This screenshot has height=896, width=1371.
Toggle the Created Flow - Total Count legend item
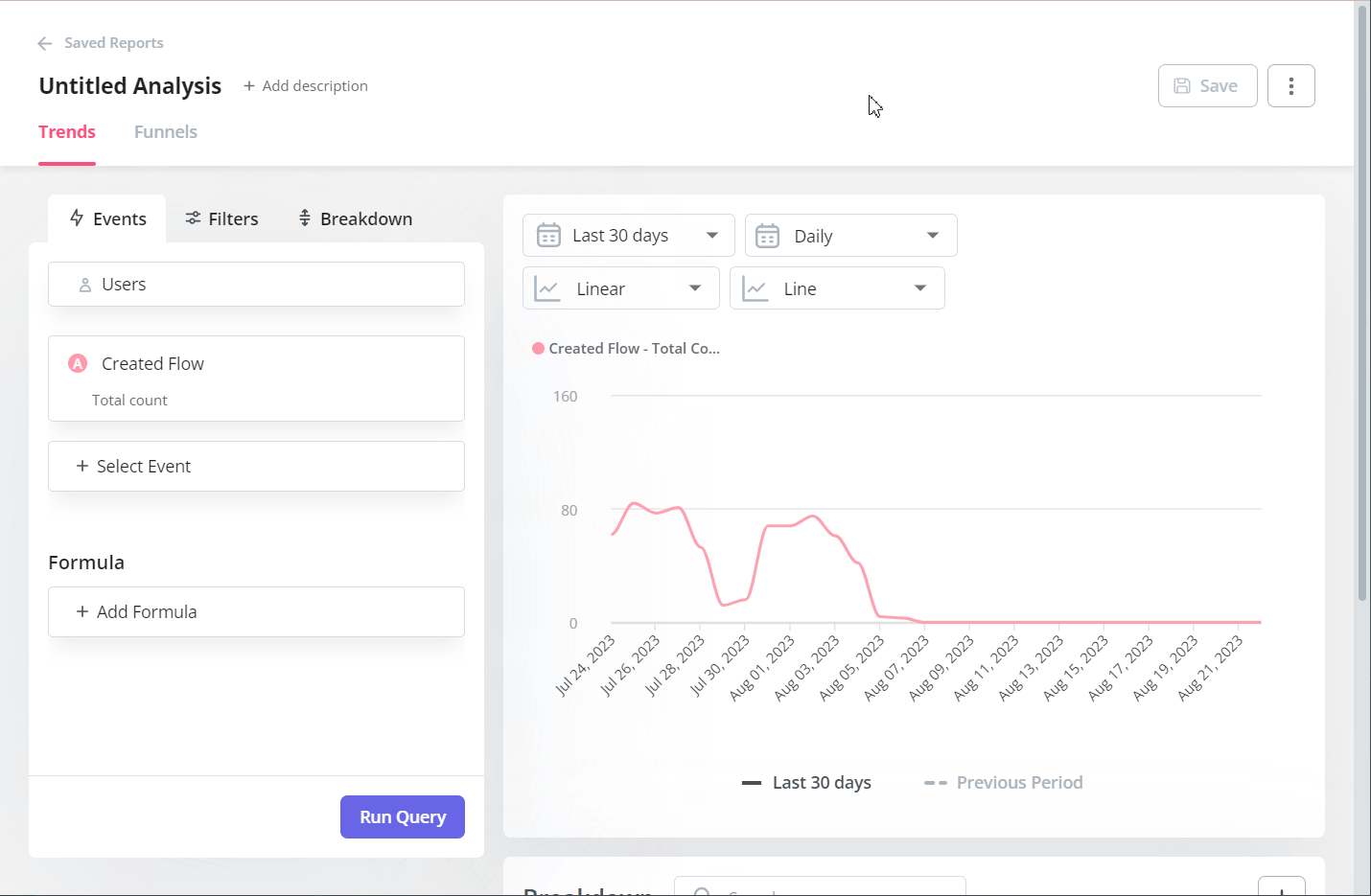[624, 348]
